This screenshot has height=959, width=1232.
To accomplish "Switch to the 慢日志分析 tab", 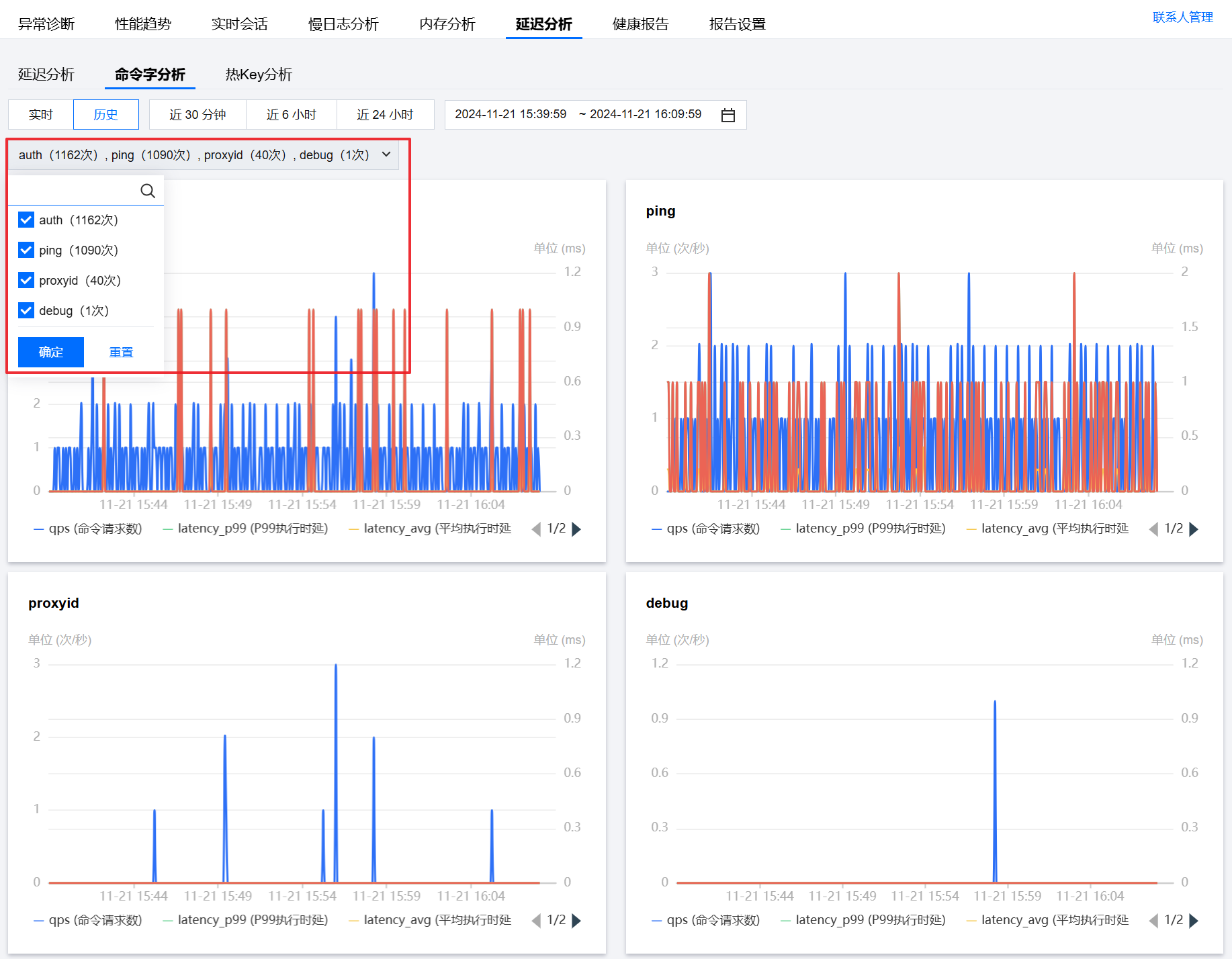I will tap(343, 24).
